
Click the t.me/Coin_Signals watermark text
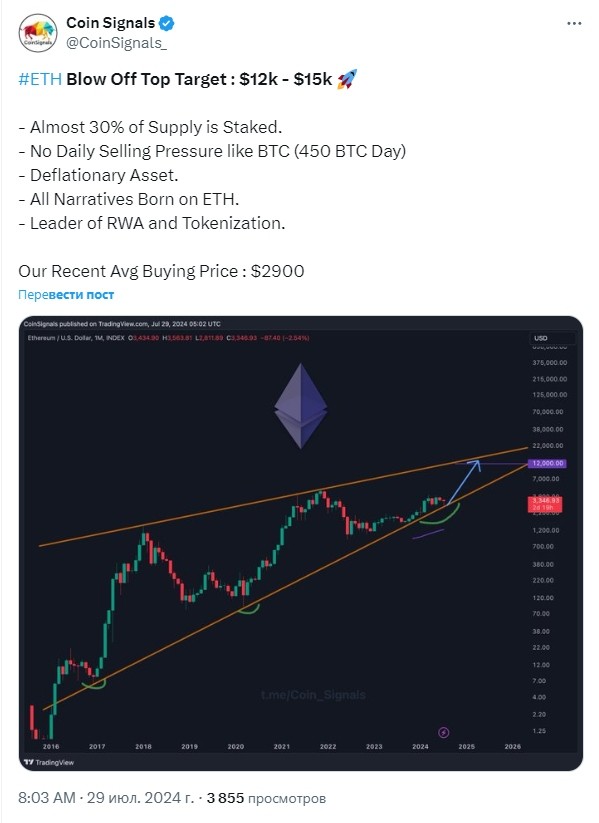coord(313,695)
